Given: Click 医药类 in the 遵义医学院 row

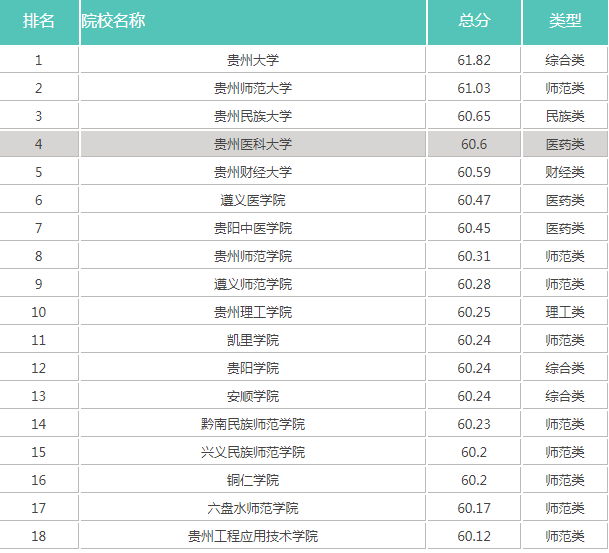Looking at the screenshot, I should coord(565,200).
